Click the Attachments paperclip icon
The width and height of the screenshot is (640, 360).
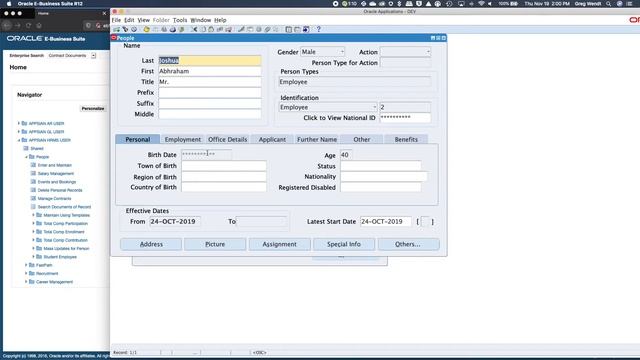pyautogui.click(x=267, y=29)
